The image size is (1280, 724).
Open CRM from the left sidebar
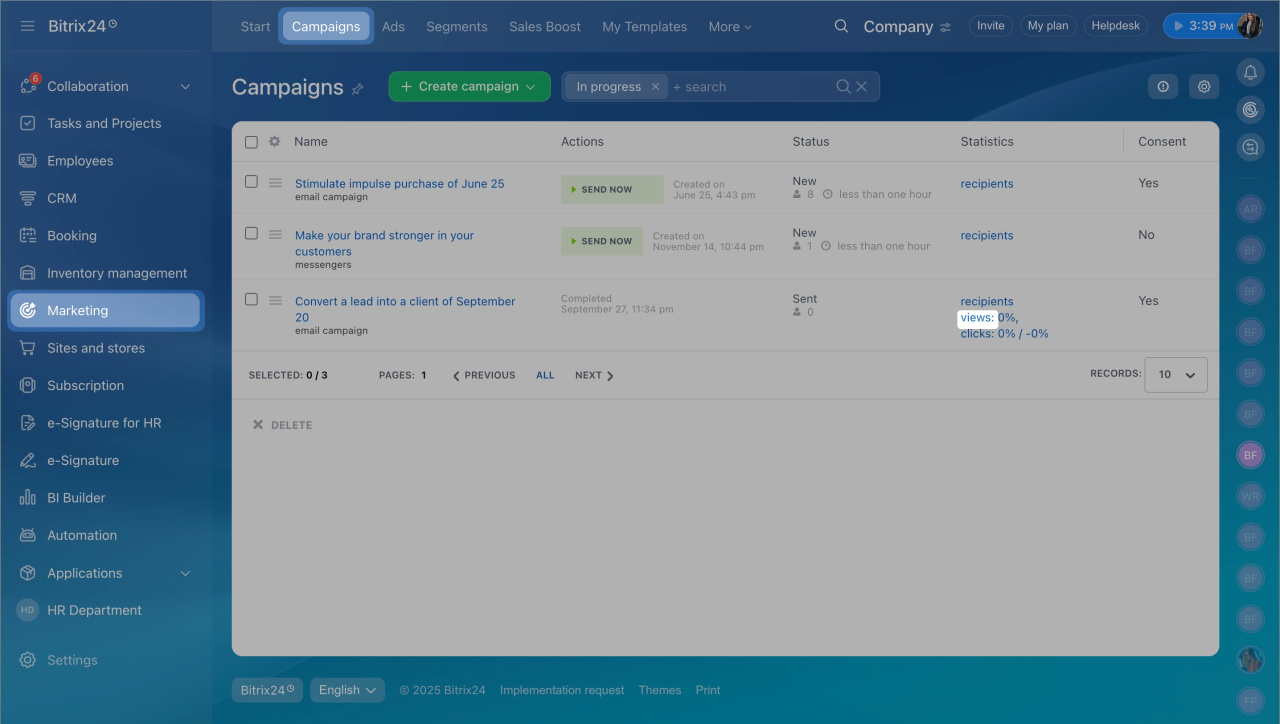(62, 198)
